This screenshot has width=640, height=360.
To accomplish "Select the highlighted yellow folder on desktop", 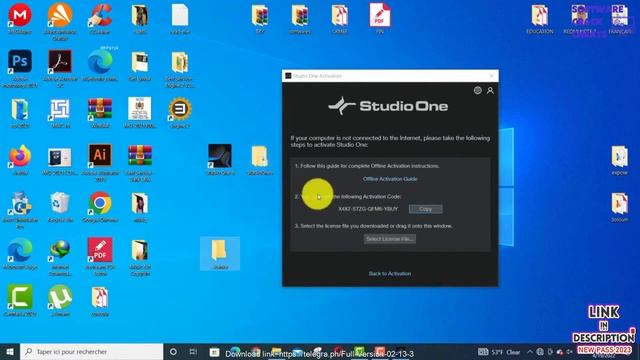I will (x=220, y=253).
